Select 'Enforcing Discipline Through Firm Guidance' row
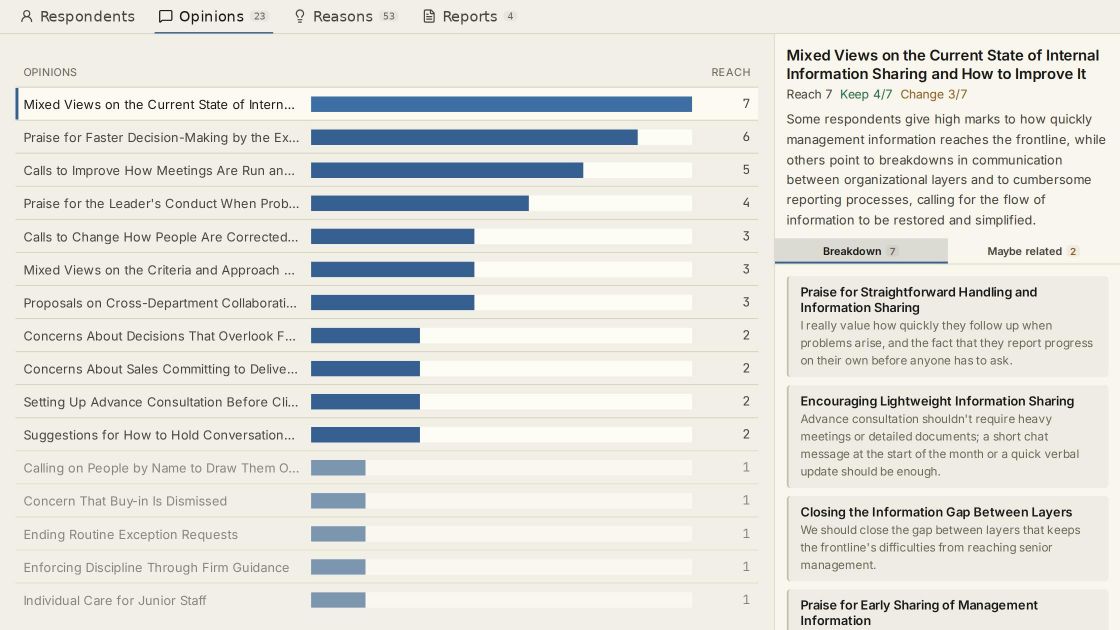Screen dimensions: 1120x630 386,567
